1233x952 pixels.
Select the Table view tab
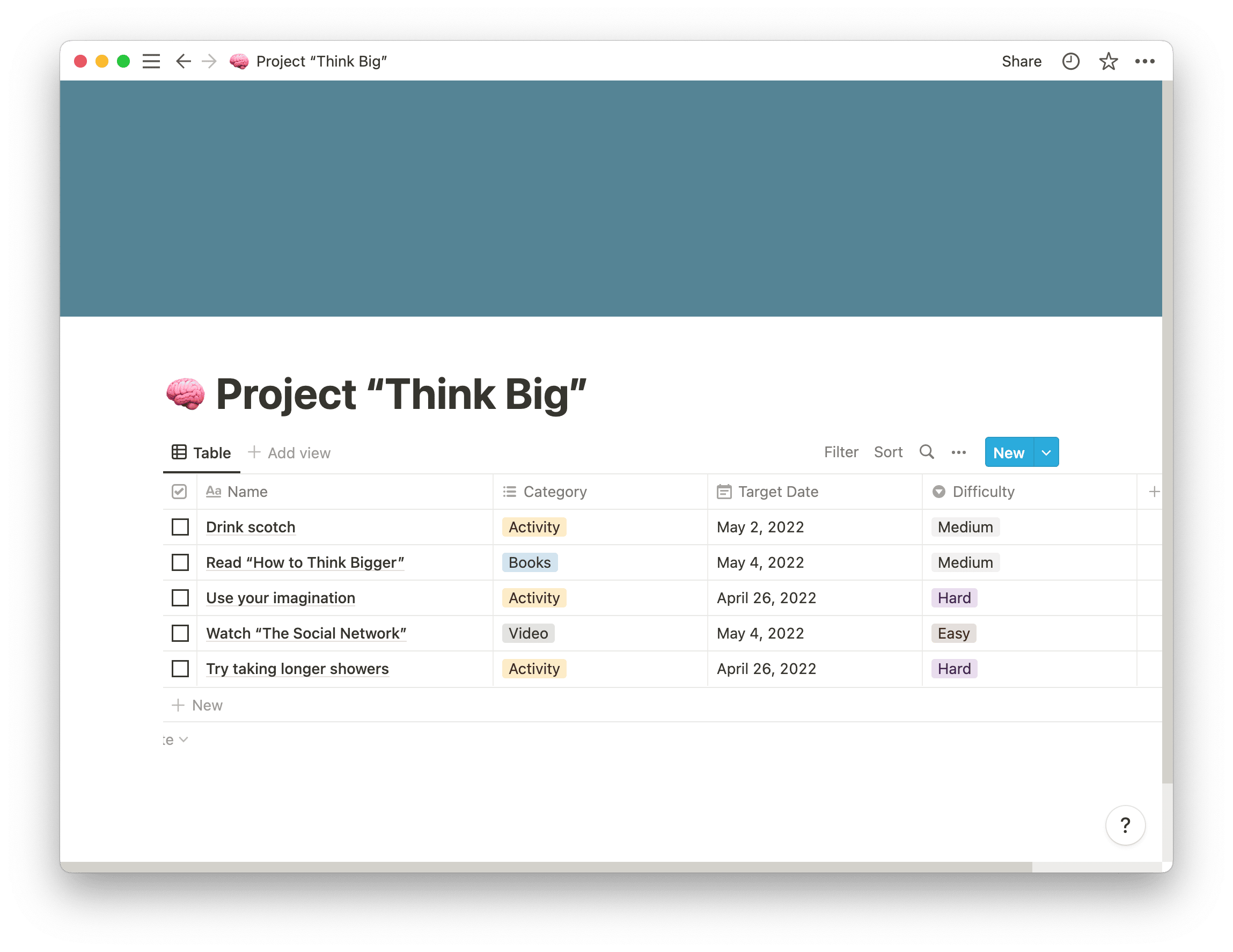[x=202, y=452]
